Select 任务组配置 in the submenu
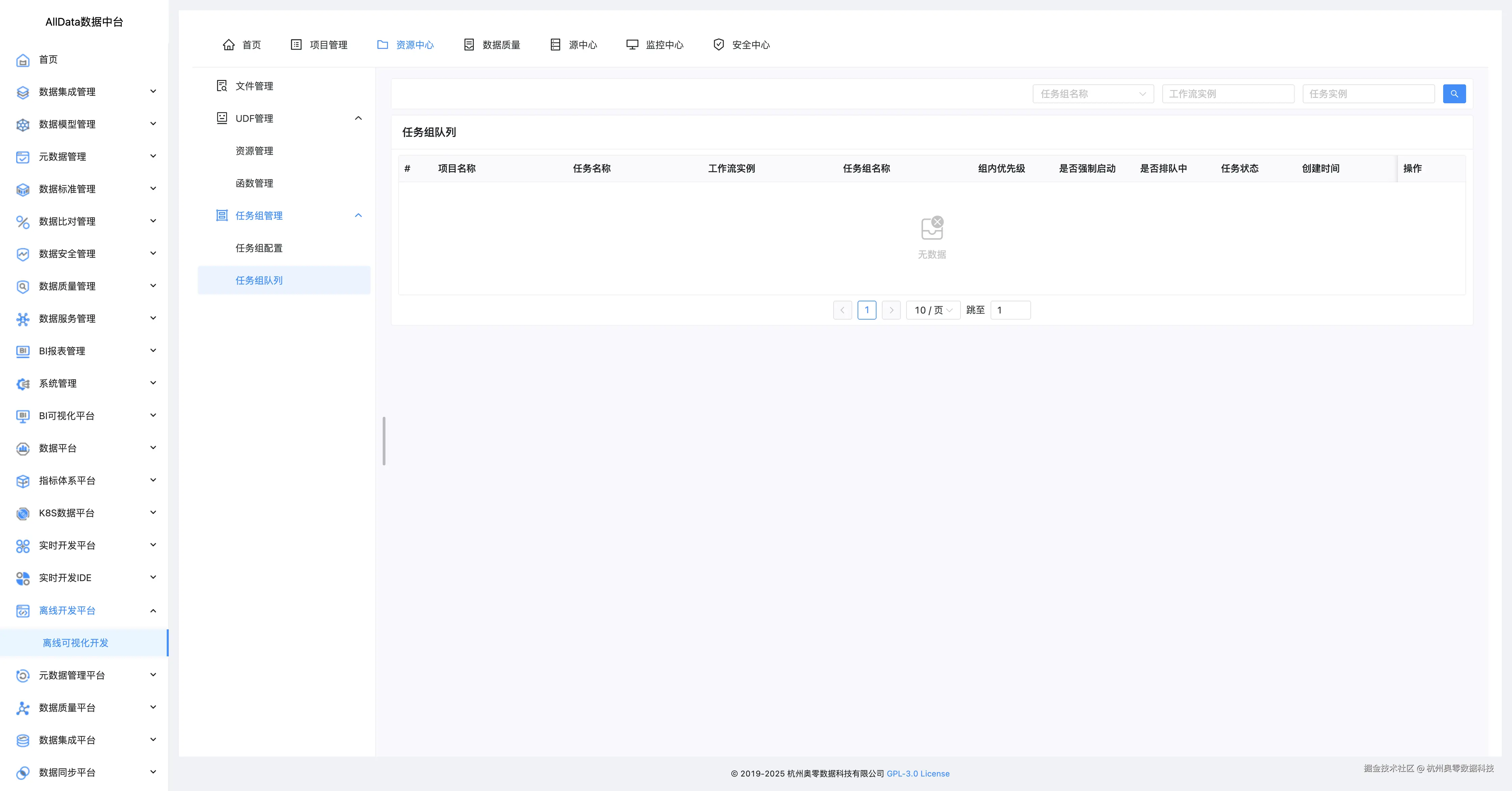 click(259, 248)
